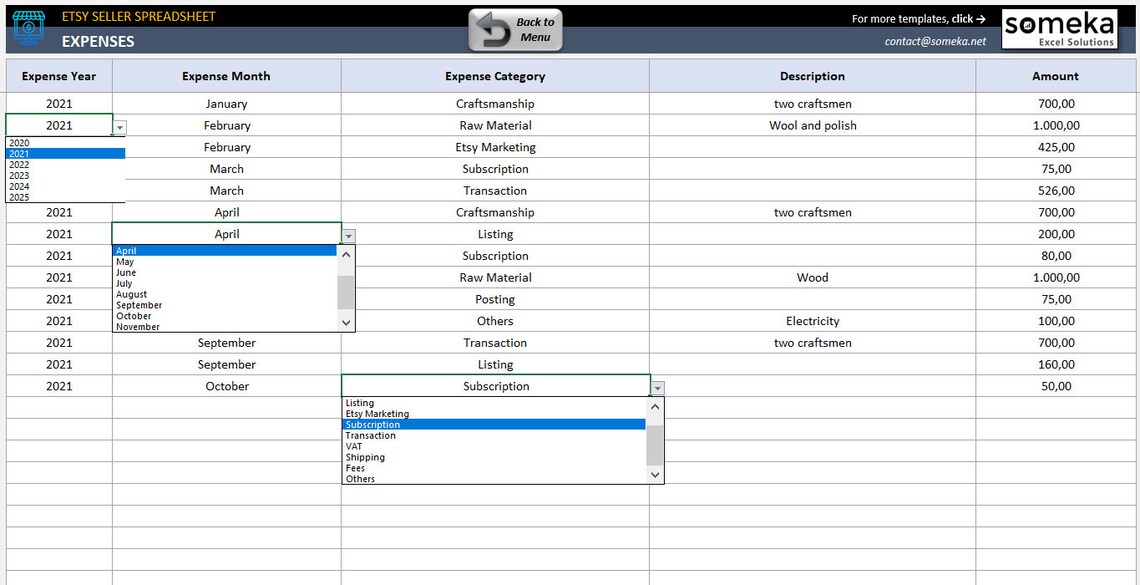Image resolution: width=1140 pixels, height=585 pixels.
Task: Select July in the month list
Action: pos(225,283)
